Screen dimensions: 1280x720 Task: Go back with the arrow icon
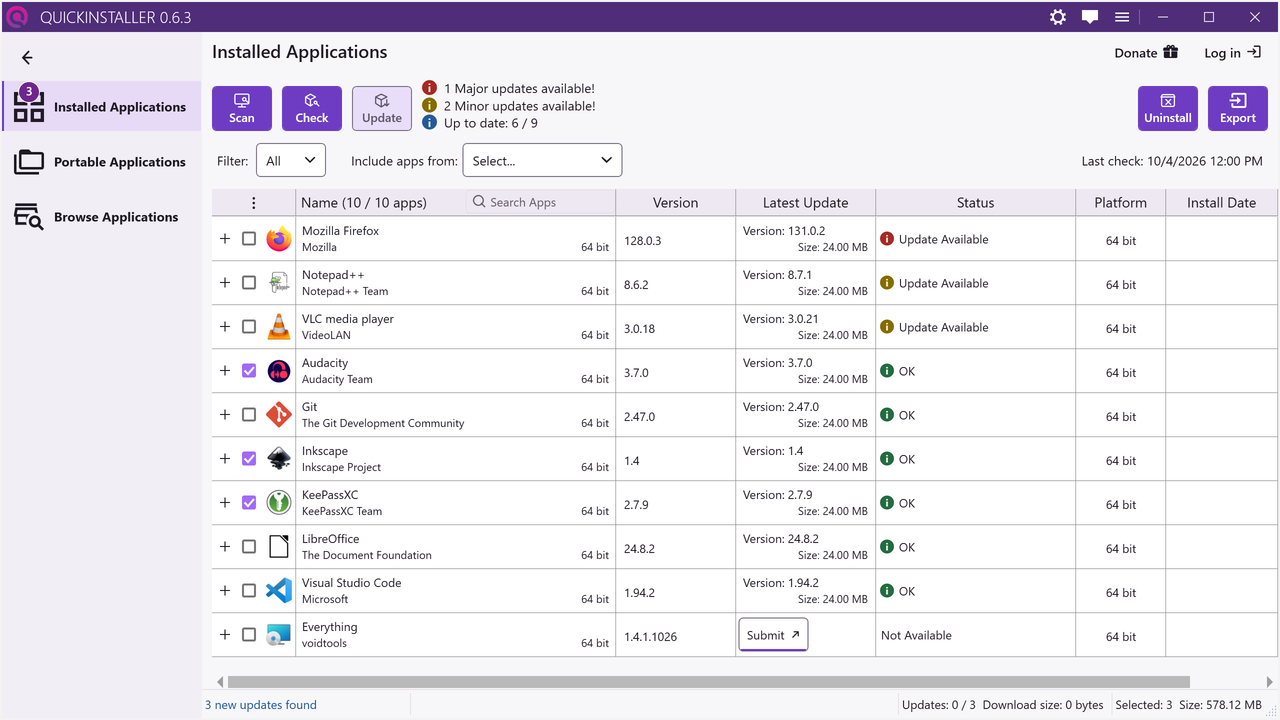(27, 58)
